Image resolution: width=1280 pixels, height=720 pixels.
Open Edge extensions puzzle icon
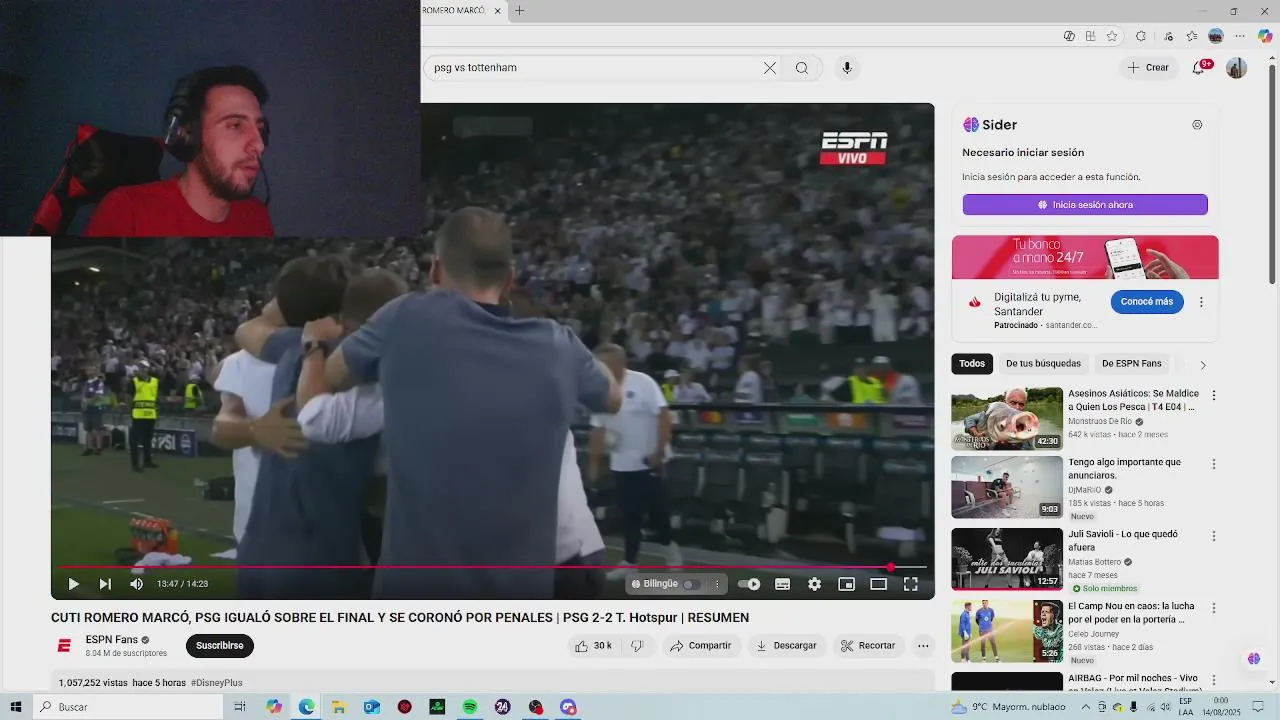click(x=1141, y=36)
